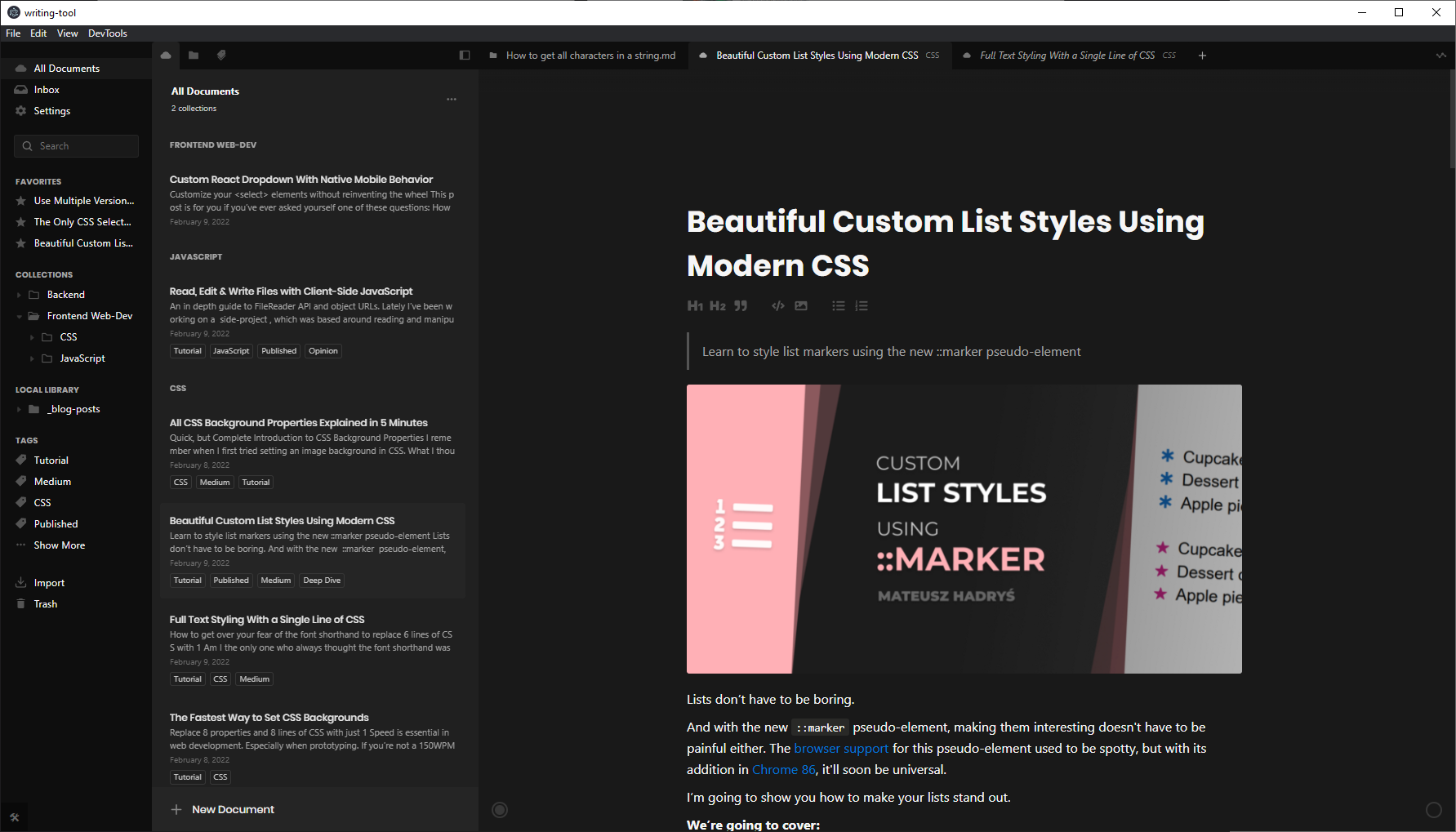Expand the _blog-posts local library folder
The image size is (1456, 832).
(20, 409)
